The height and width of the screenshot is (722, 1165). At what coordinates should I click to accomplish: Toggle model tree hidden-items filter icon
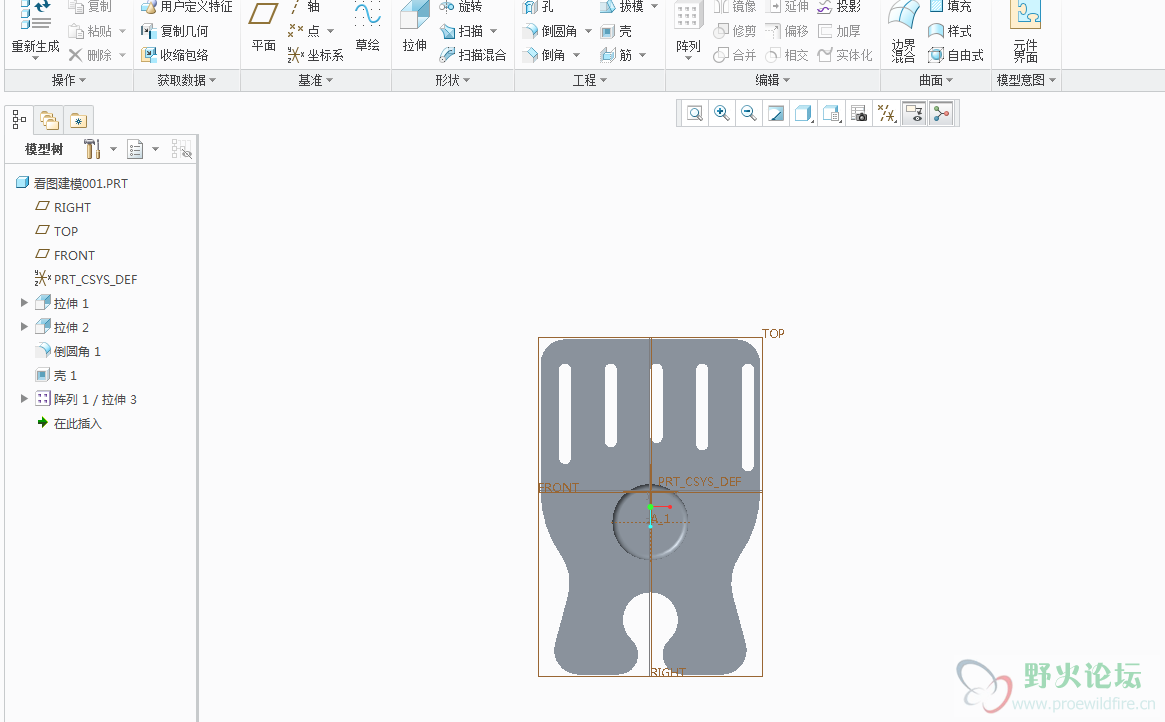[182, 149]
